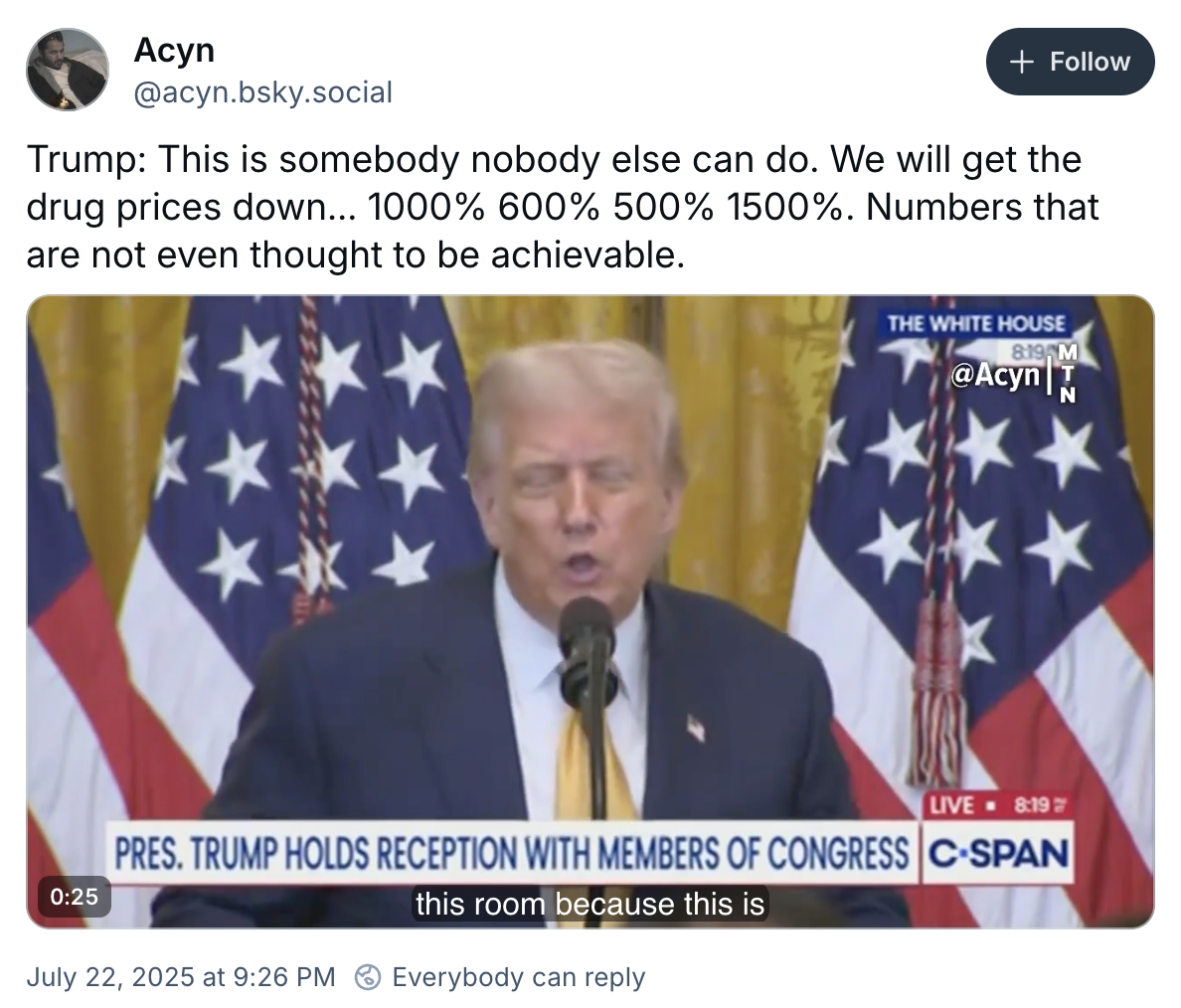Click the LIVE indicator in video
This screenshot has height=1008, width=1181.
coord(952,805)
